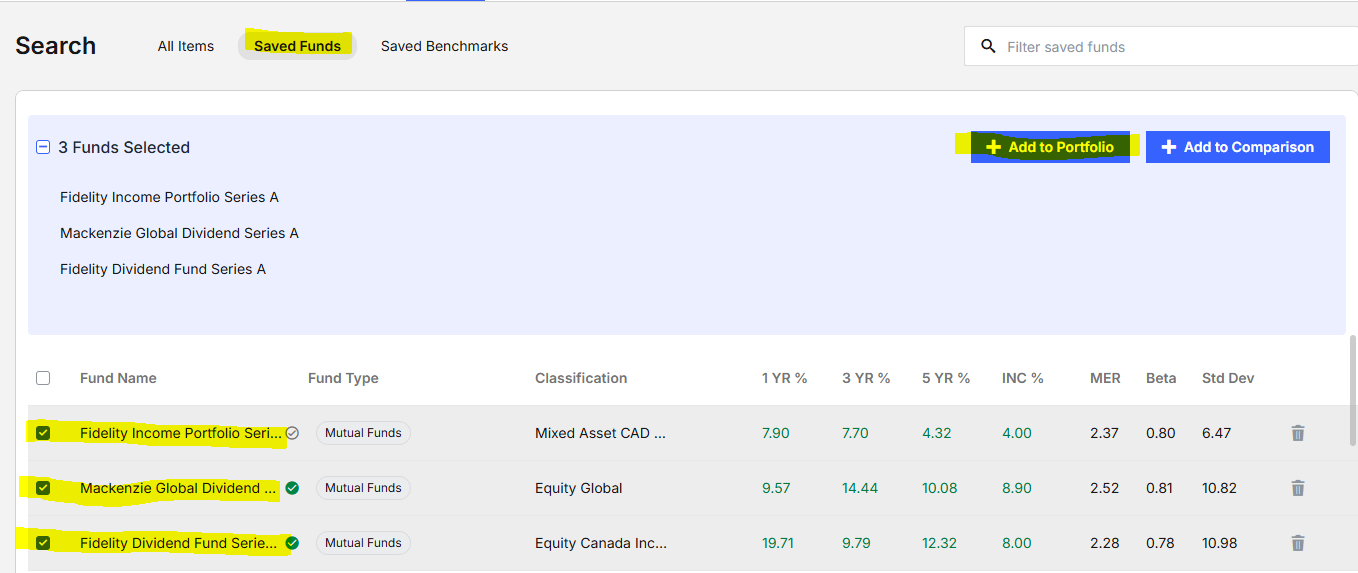
Task: Click the 3 Funds Selected label
Action: [124, 147]
